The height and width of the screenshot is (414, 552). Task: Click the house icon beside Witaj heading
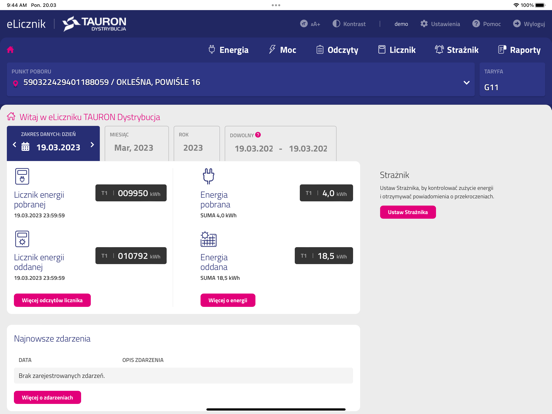tap(11, 116)
